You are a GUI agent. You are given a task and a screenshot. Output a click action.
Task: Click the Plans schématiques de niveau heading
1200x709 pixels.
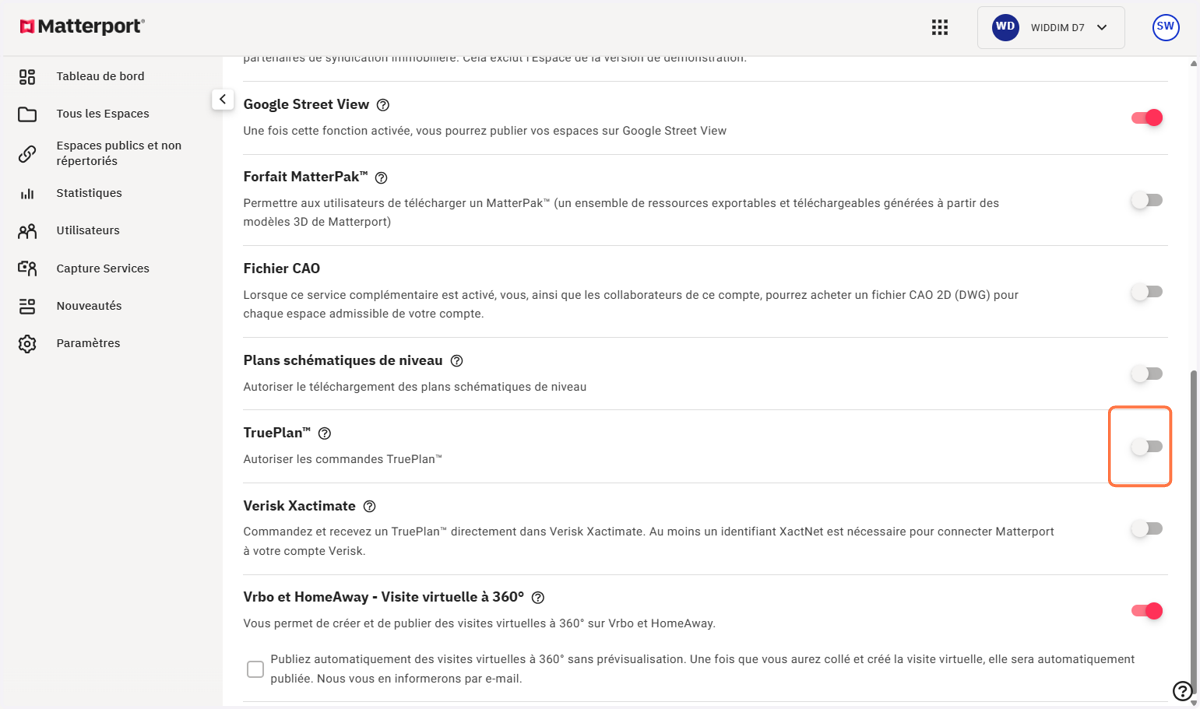tap(343, 360)
